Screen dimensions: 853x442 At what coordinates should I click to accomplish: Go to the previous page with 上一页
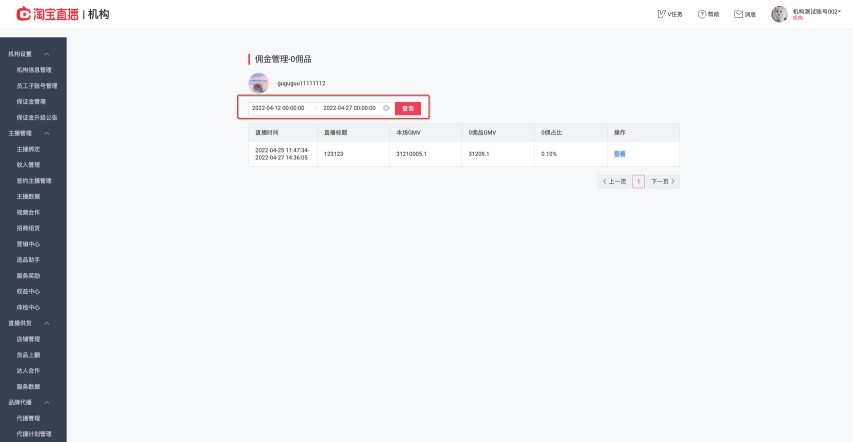click(614, 181)
